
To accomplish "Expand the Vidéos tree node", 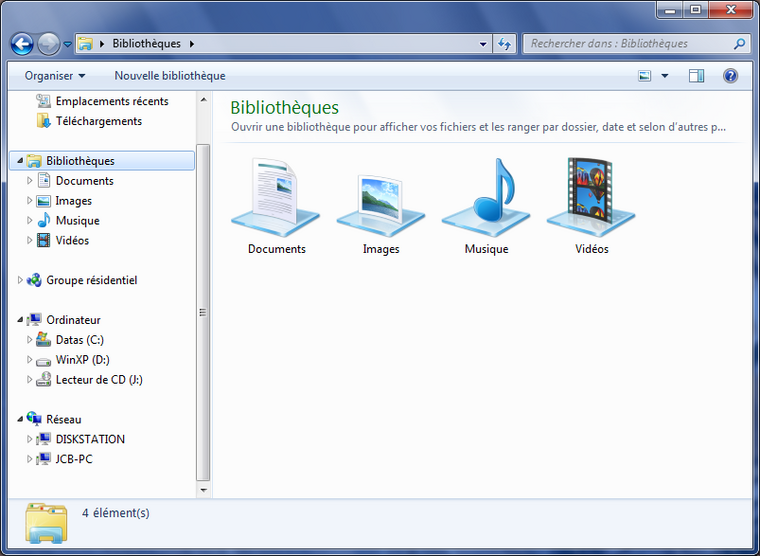I will point(30,240).
